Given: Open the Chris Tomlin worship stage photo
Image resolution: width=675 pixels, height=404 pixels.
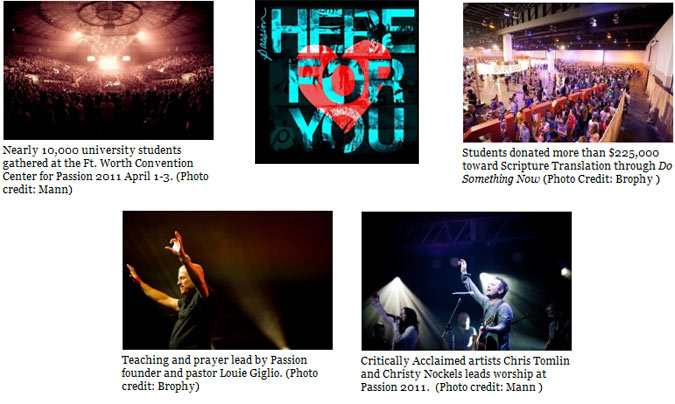Looking at the screenshot, I should click(x=467, y=281).
